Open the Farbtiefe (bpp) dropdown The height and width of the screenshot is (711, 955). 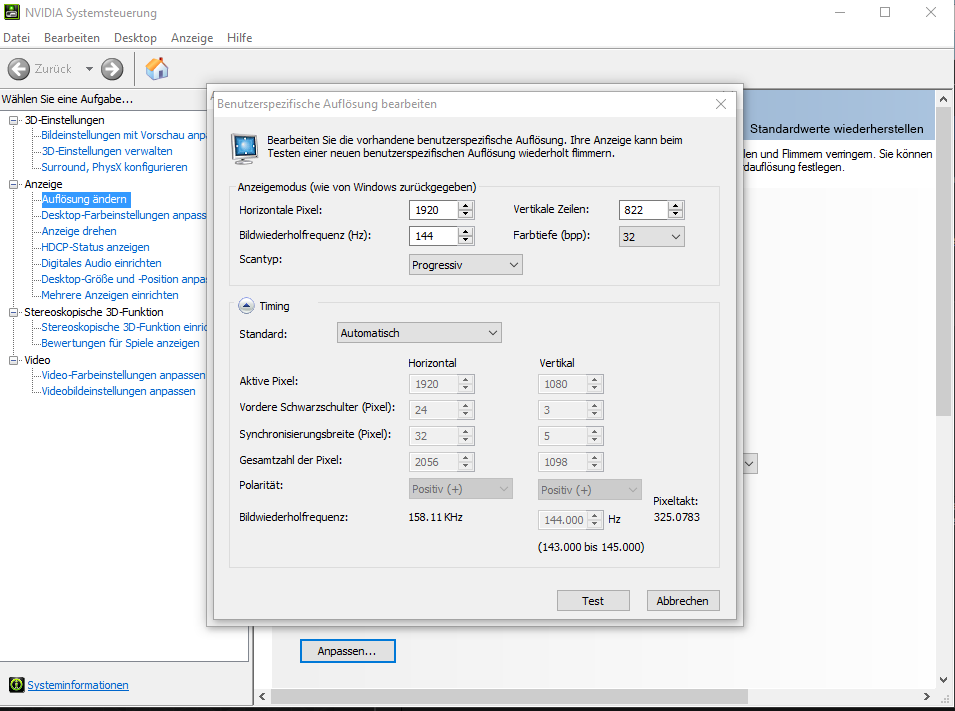pyautogui.click(x=651, y=237)
